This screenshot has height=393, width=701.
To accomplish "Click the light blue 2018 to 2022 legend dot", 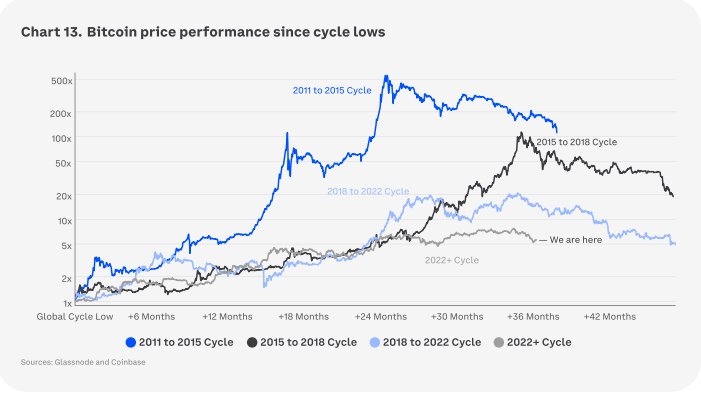I will [375, 342].
